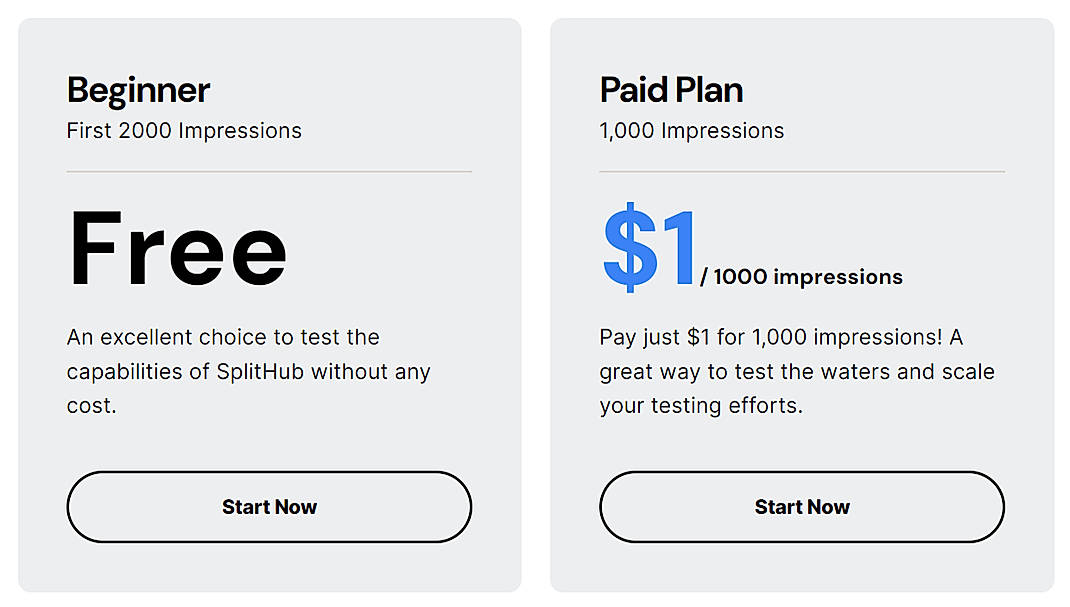The image size is (1070, 607).
Task: Click the First 2000 Impressions subtitle
Action: 183,131
